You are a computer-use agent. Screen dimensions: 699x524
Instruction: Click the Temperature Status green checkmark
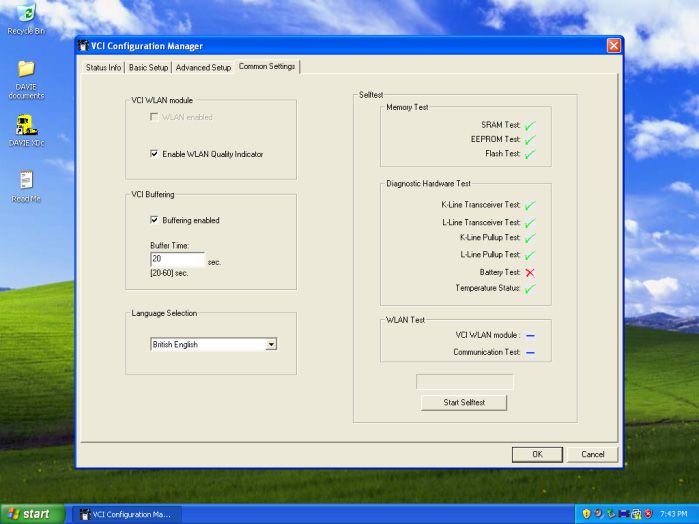530,289
